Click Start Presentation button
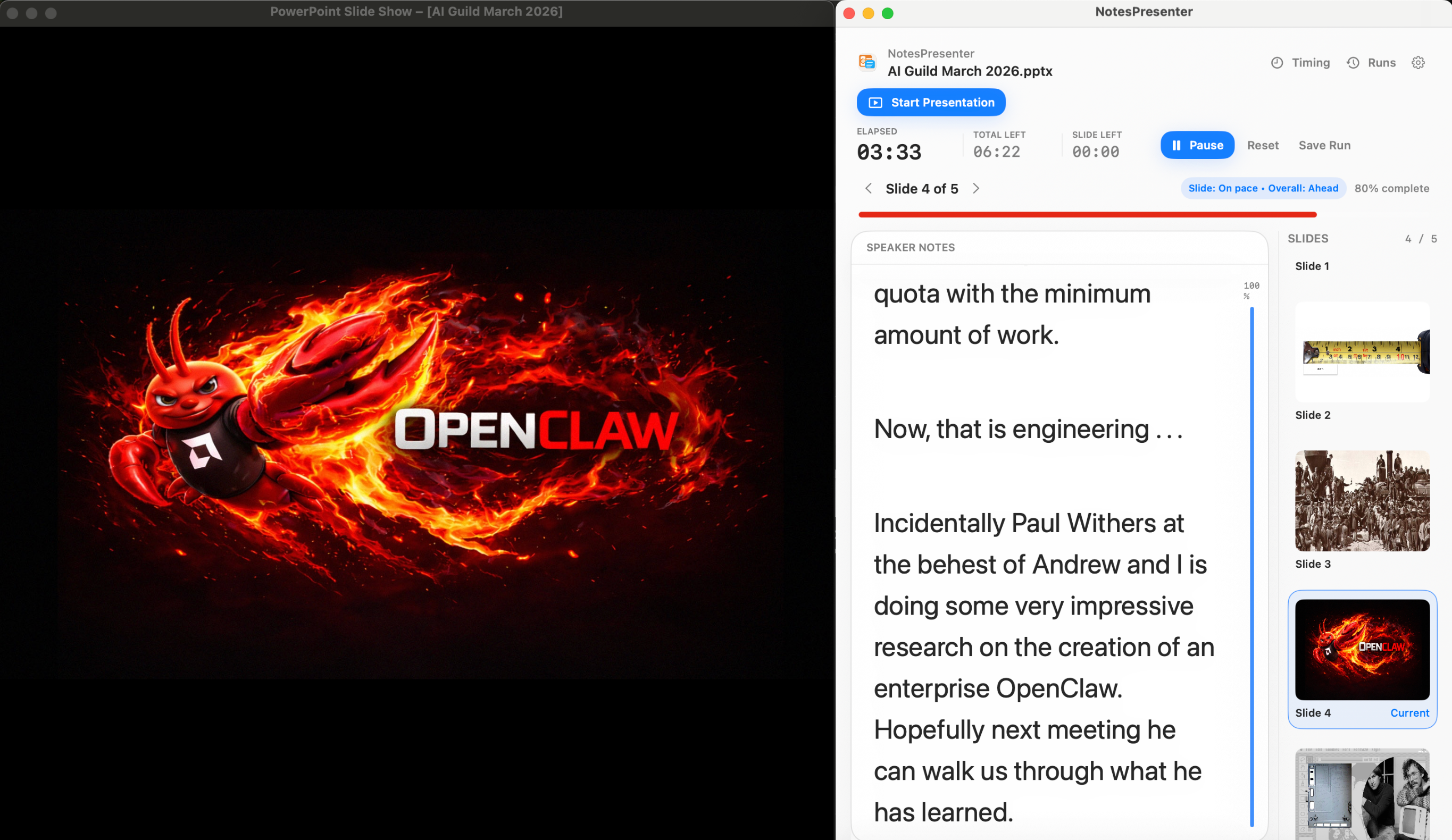This screenshot has height=840, width=1452. 931,103
